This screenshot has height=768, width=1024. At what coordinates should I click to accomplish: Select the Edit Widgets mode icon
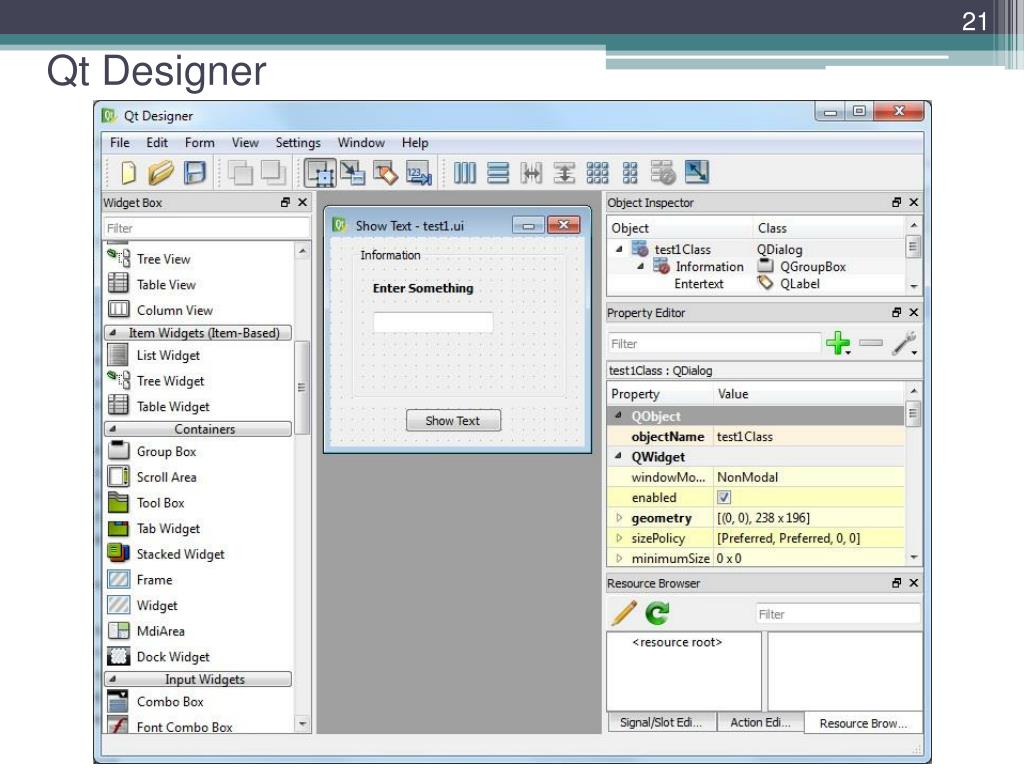pos(320,173)
